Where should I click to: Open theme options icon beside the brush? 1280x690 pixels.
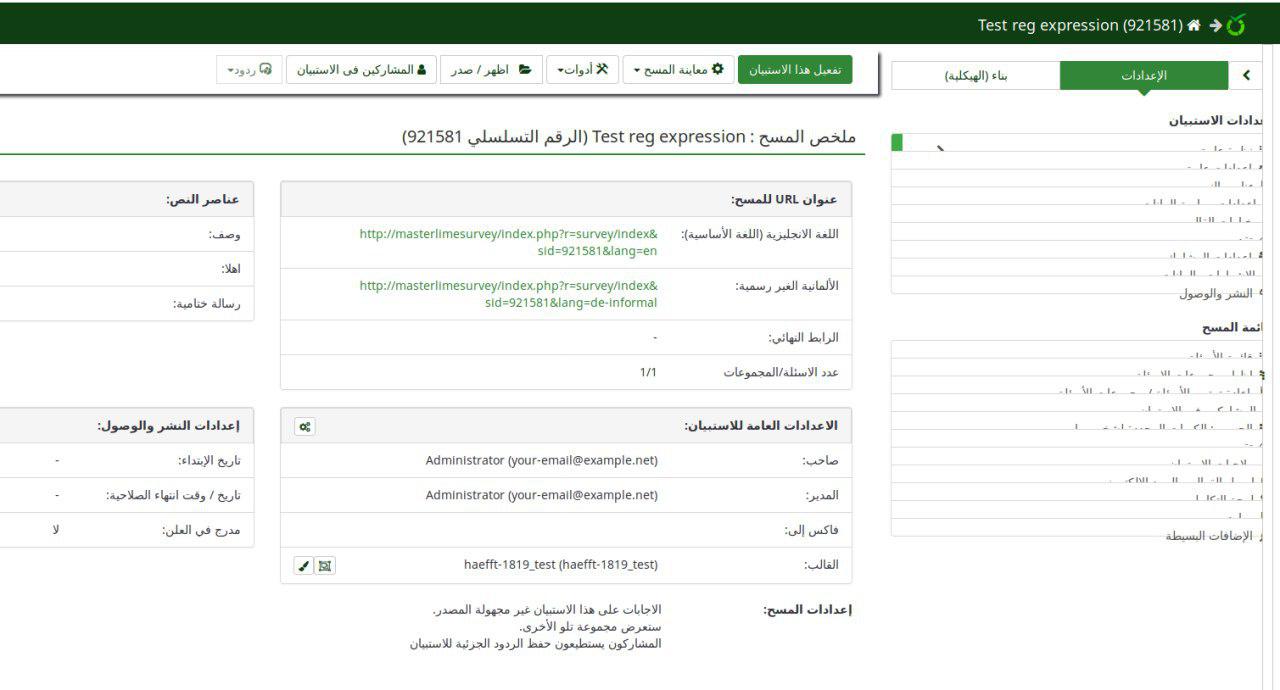point(324,565)
